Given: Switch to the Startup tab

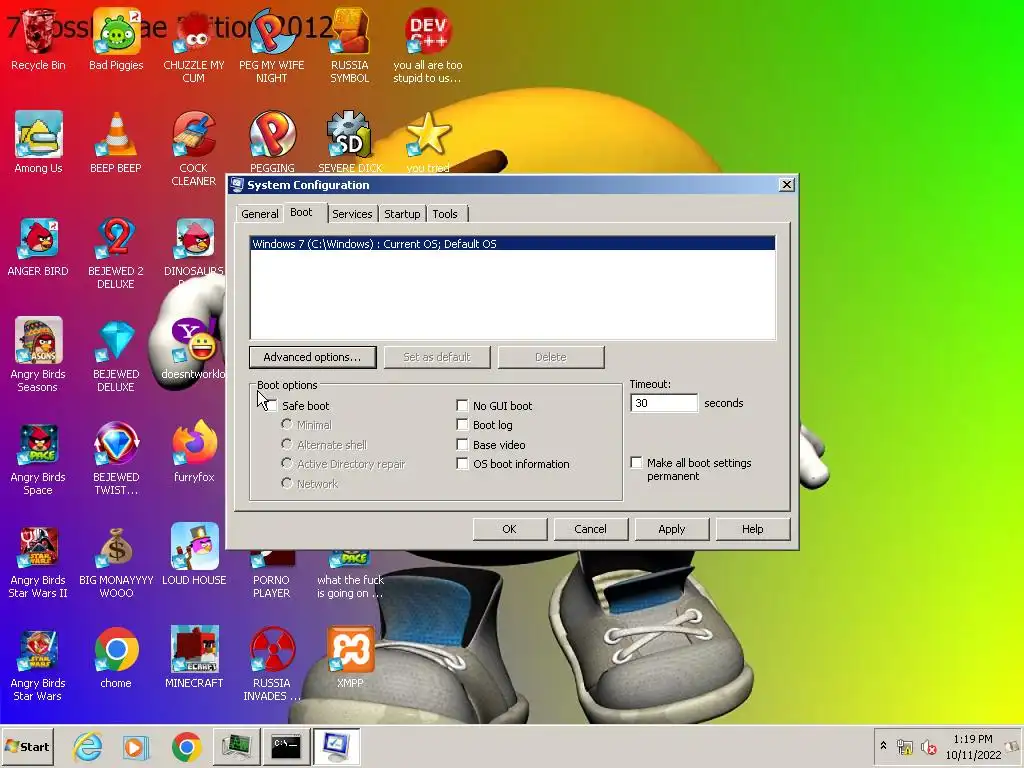Looking at the screenshot, I should pos(402,214).
